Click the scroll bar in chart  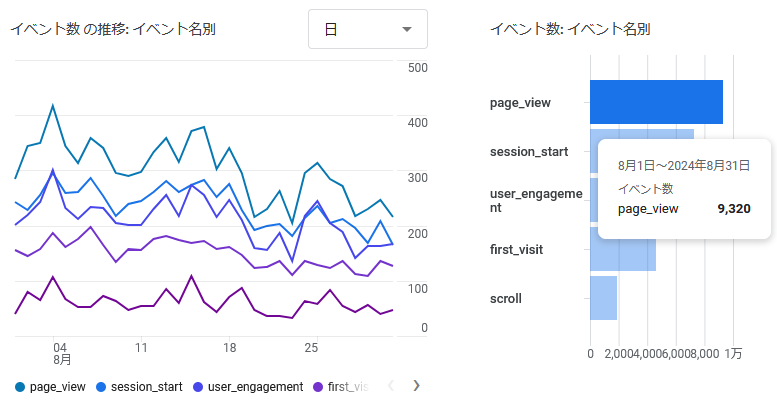(x=604, y=298)
